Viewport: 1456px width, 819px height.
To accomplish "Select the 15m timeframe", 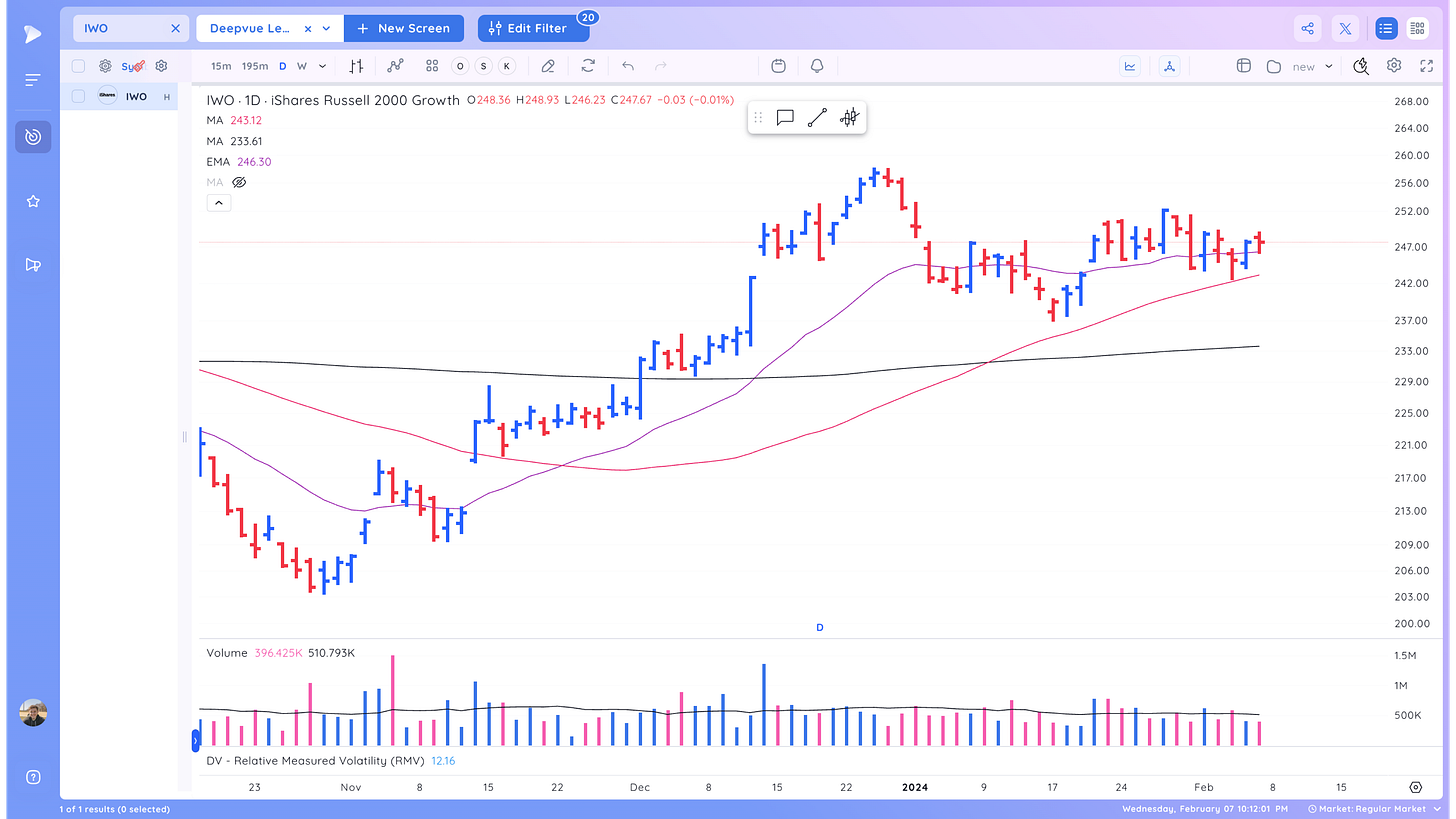I will point(221,66).
